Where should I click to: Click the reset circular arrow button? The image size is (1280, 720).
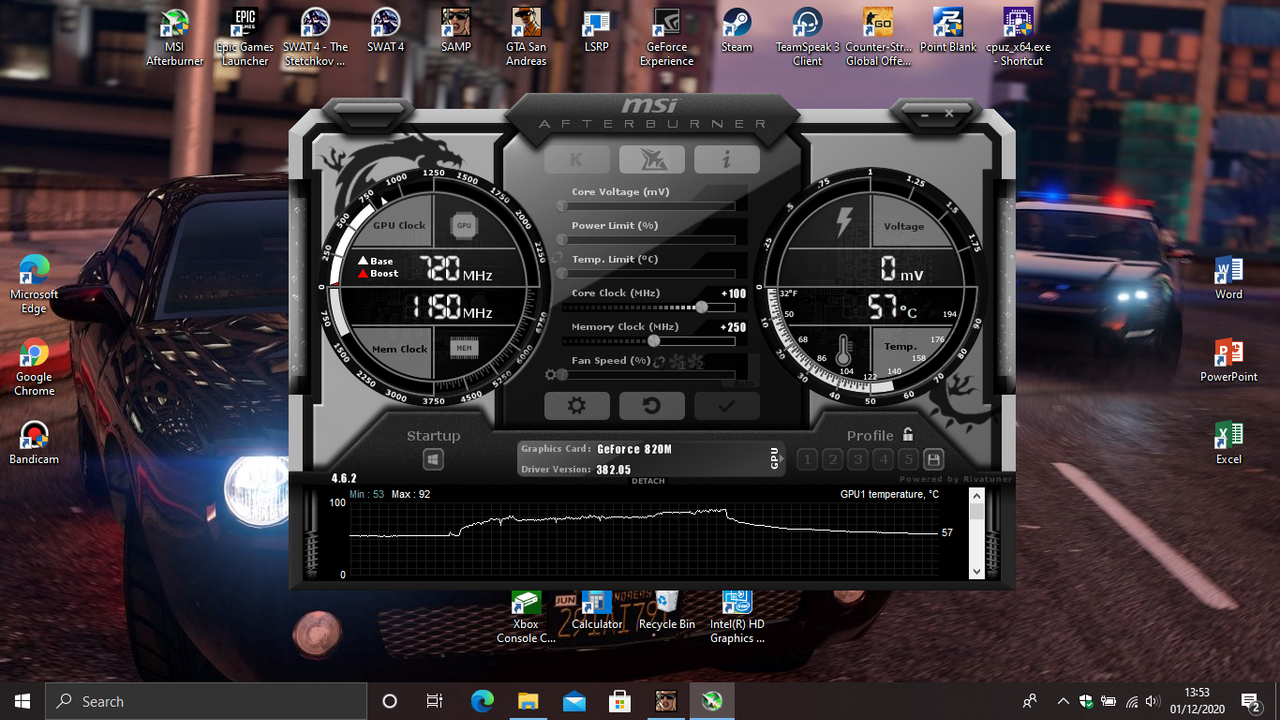tap(652, 406)
